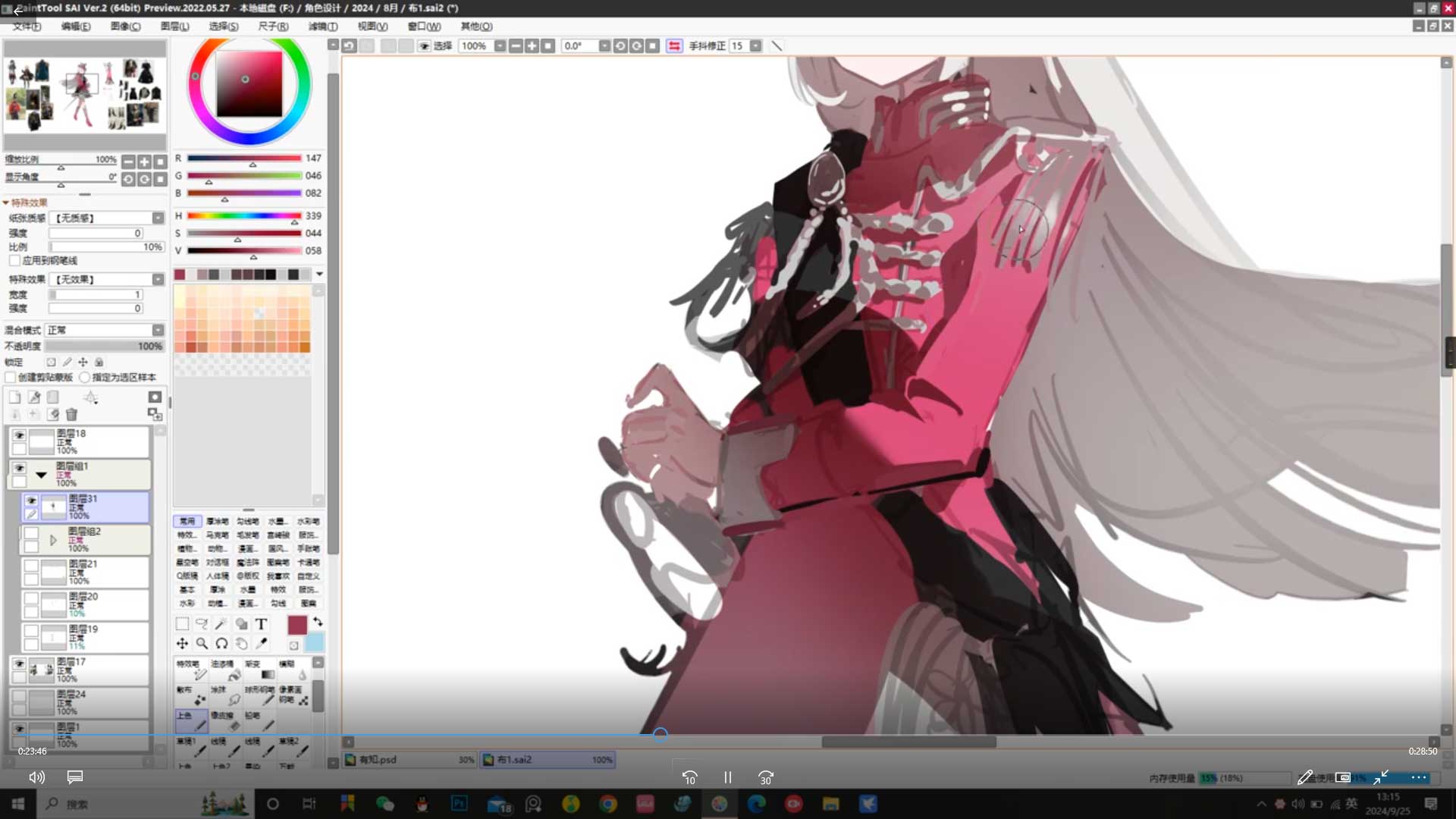Switch to the 布1.sai2 document tab
1456x819 pixels.
546,759
